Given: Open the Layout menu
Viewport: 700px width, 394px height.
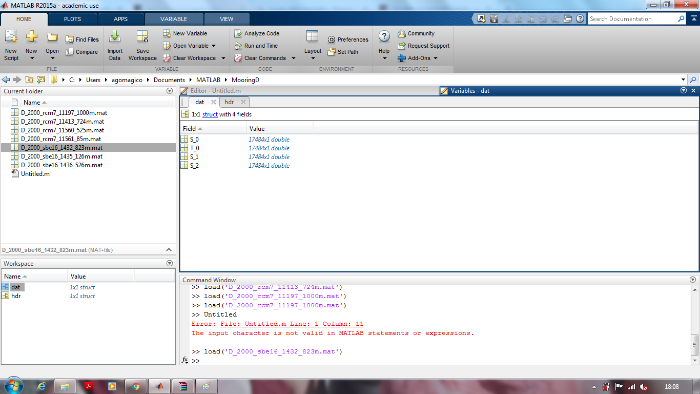Looking at the screenshot, I should coord(312,45).
